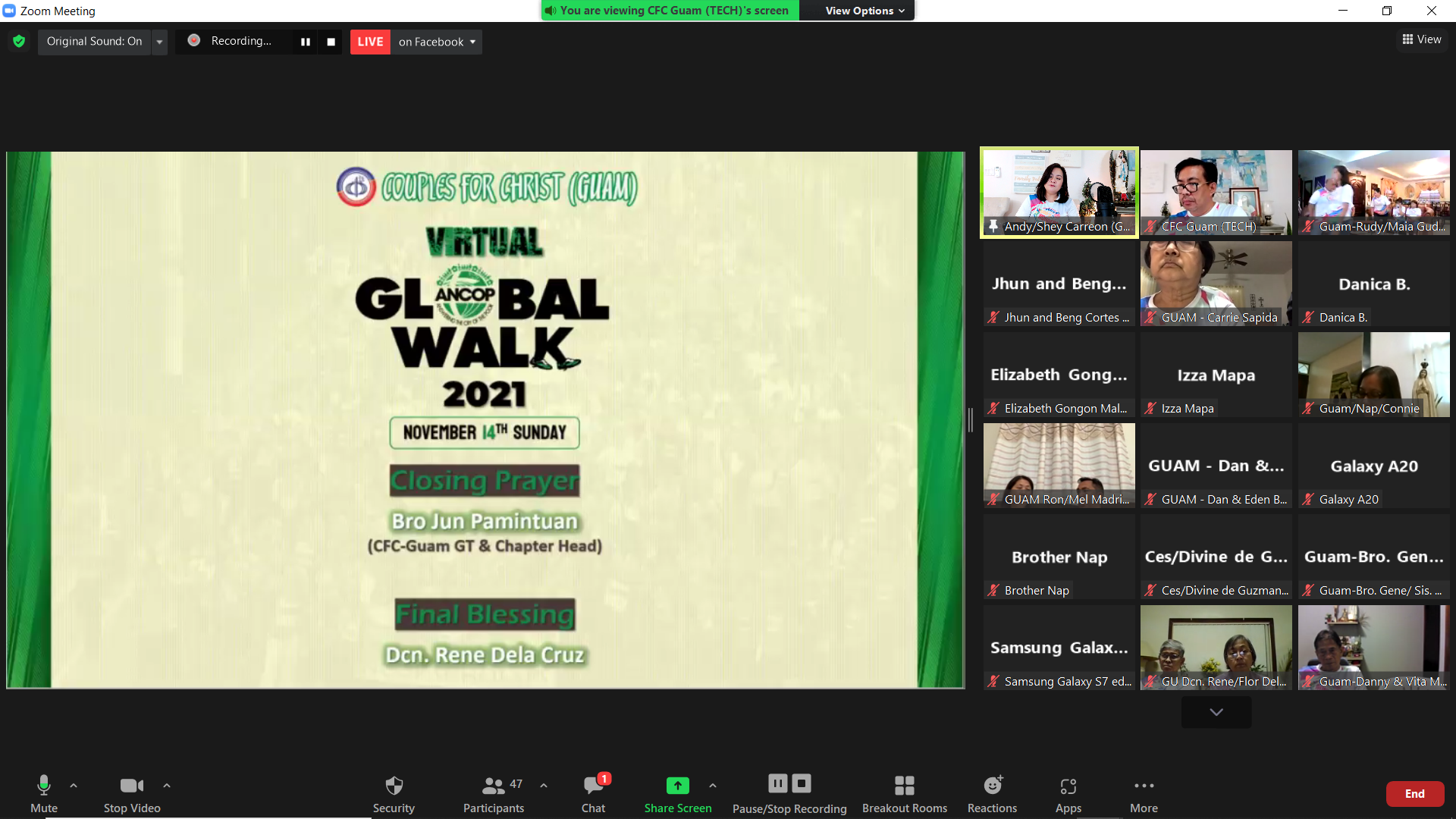Image resolution: width=1456 pixels, height=819 pixels.
Task: Stop the recording with top square button
Action: pos(331,42)
